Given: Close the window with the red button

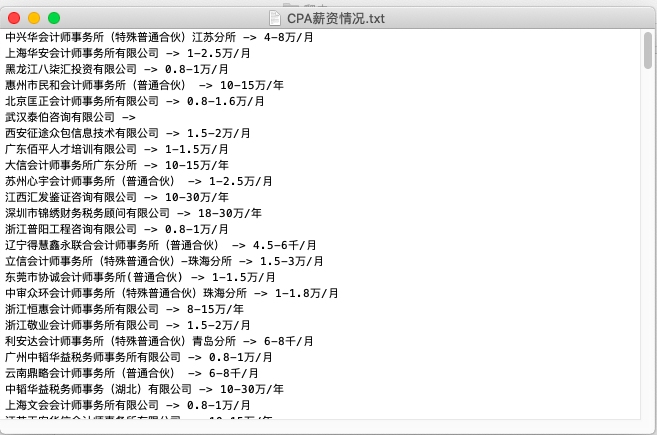Looking at the screenshot, I should click(x=14, y=18).
